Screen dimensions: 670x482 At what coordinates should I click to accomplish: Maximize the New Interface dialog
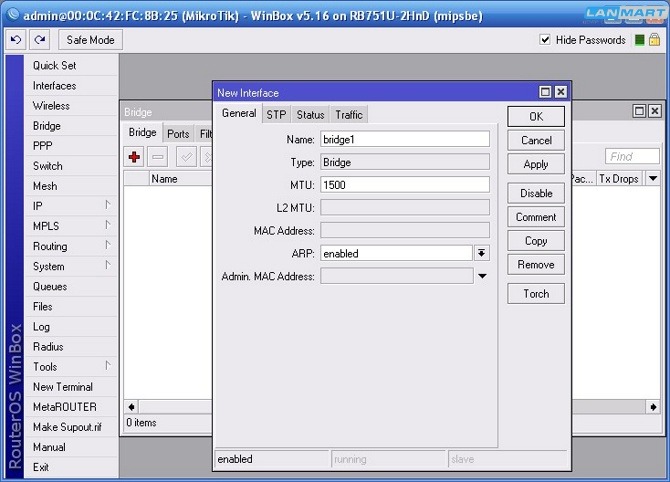545,92
